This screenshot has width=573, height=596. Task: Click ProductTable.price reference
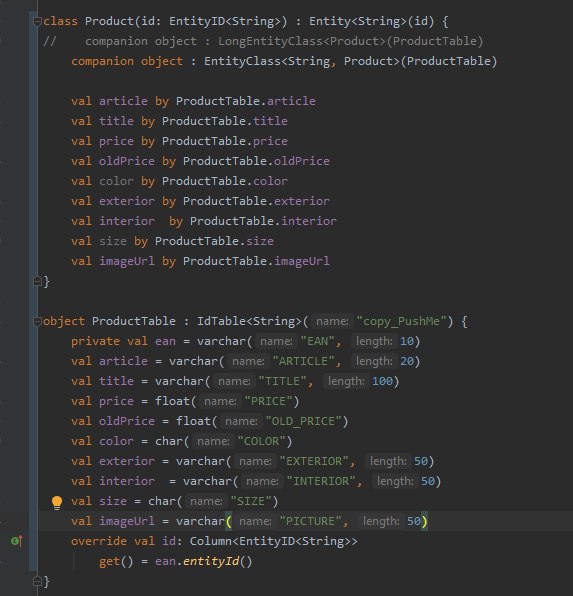(x=225, y=141)
